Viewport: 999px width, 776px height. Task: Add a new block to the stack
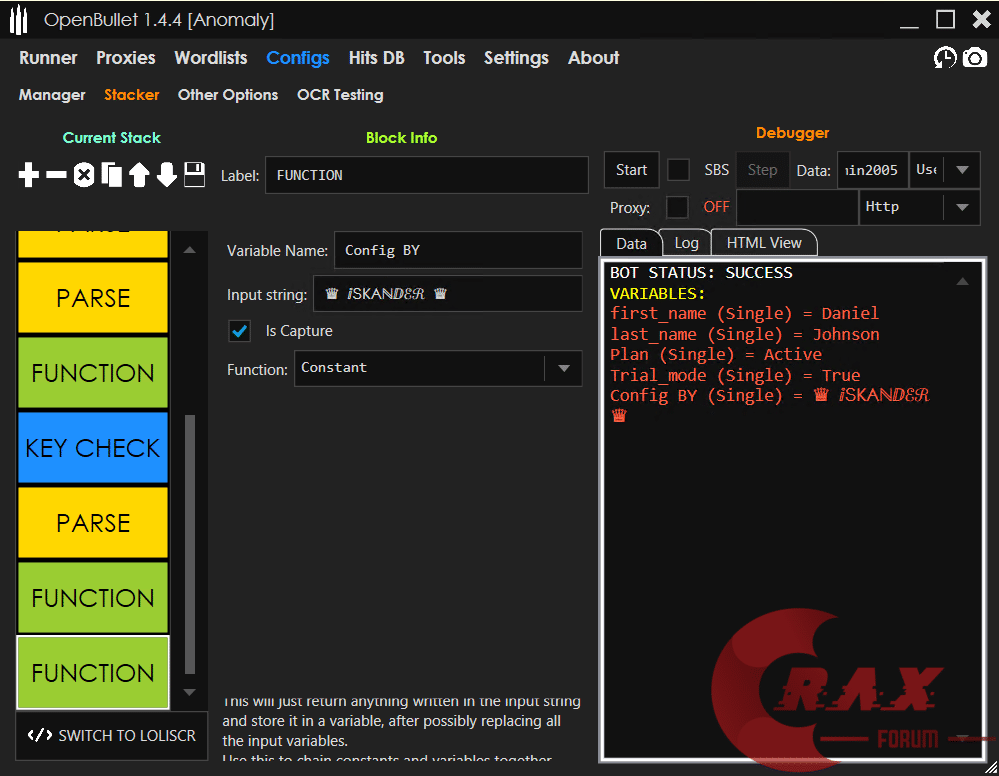coord(28,174)
